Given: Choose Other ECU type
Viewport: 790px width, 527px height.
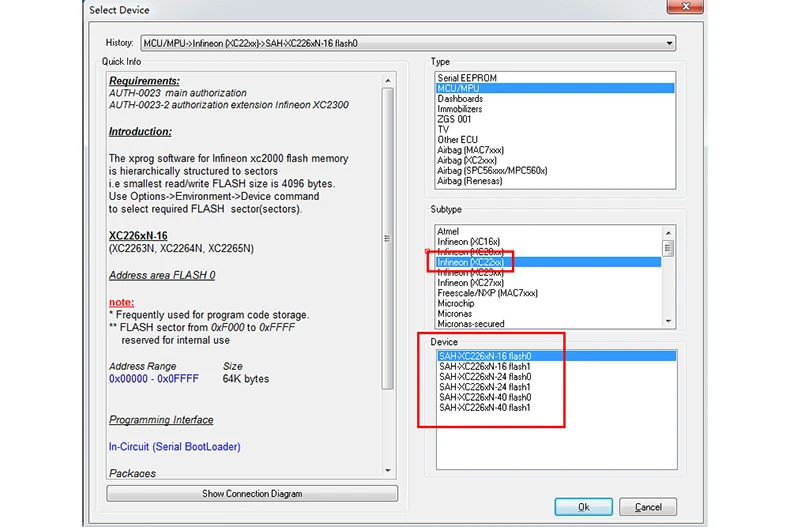Looking at the screenshot, I should (x=554, y=140).
